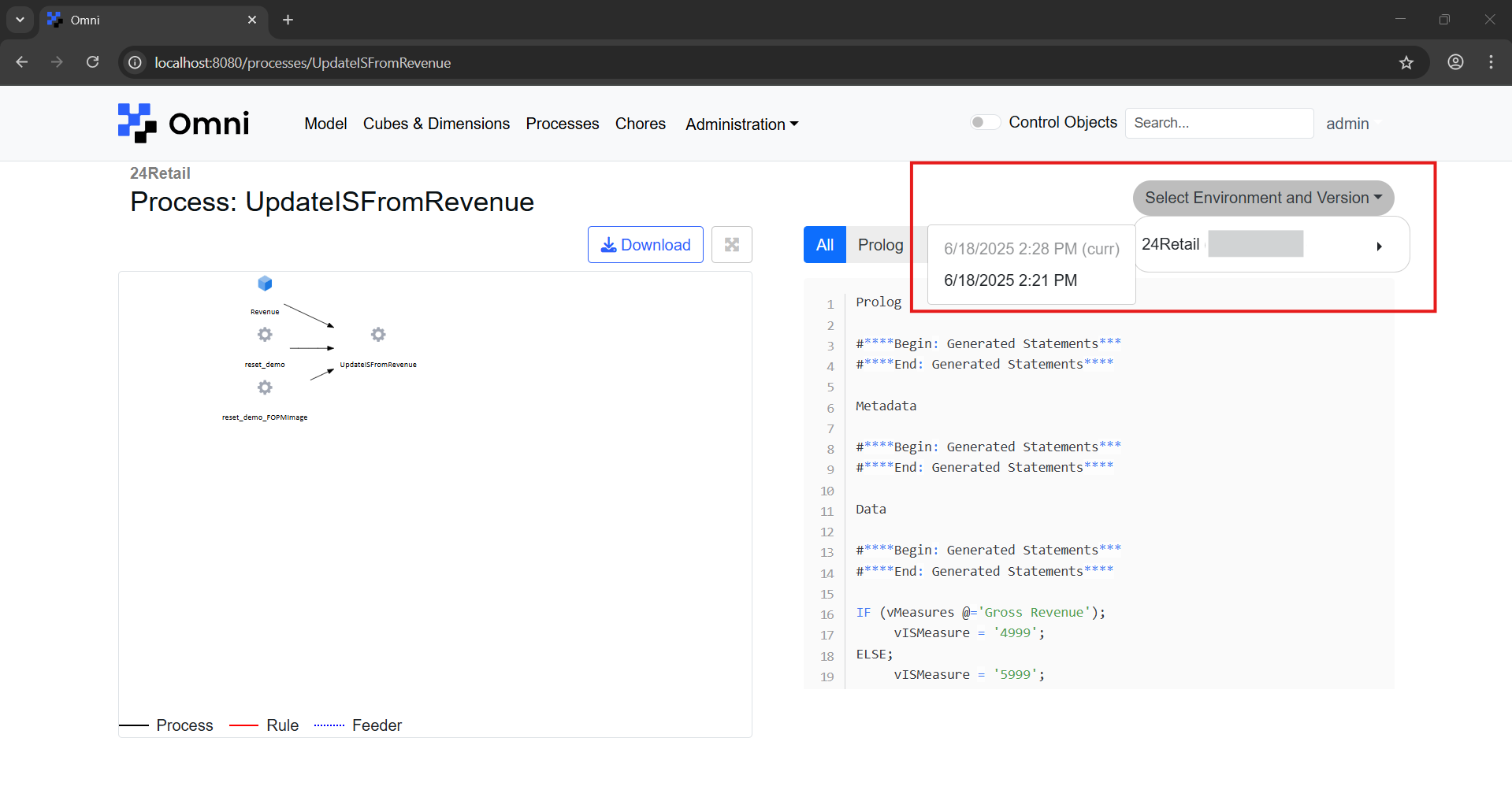Reload the page with the refresh icon
This screenshot has width=1512, height=801.
(93, 62)
